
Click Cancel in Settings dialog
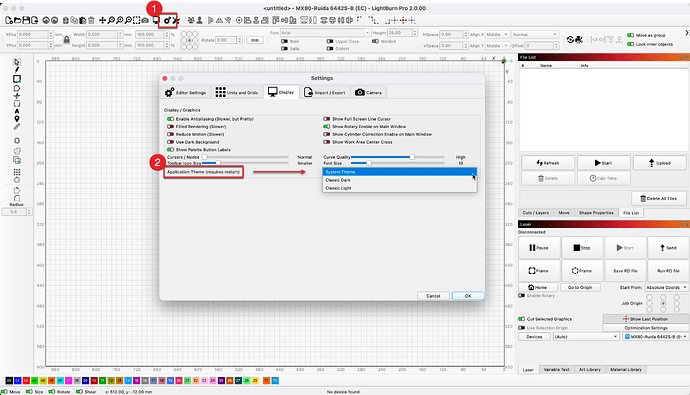pyautogui.click(x=433, y=296)
